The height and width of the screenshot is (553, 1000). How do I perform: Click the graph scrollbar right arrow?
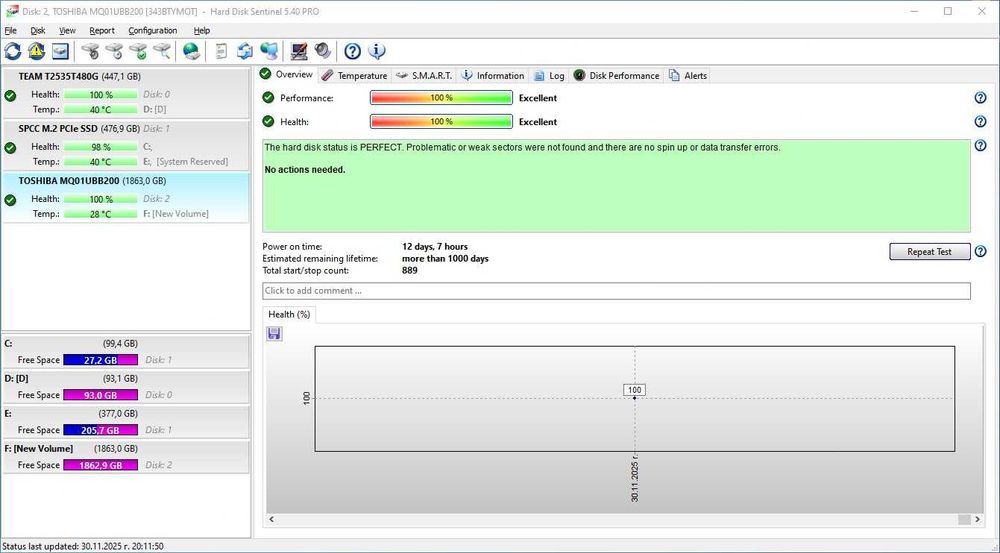pos(977,519)
